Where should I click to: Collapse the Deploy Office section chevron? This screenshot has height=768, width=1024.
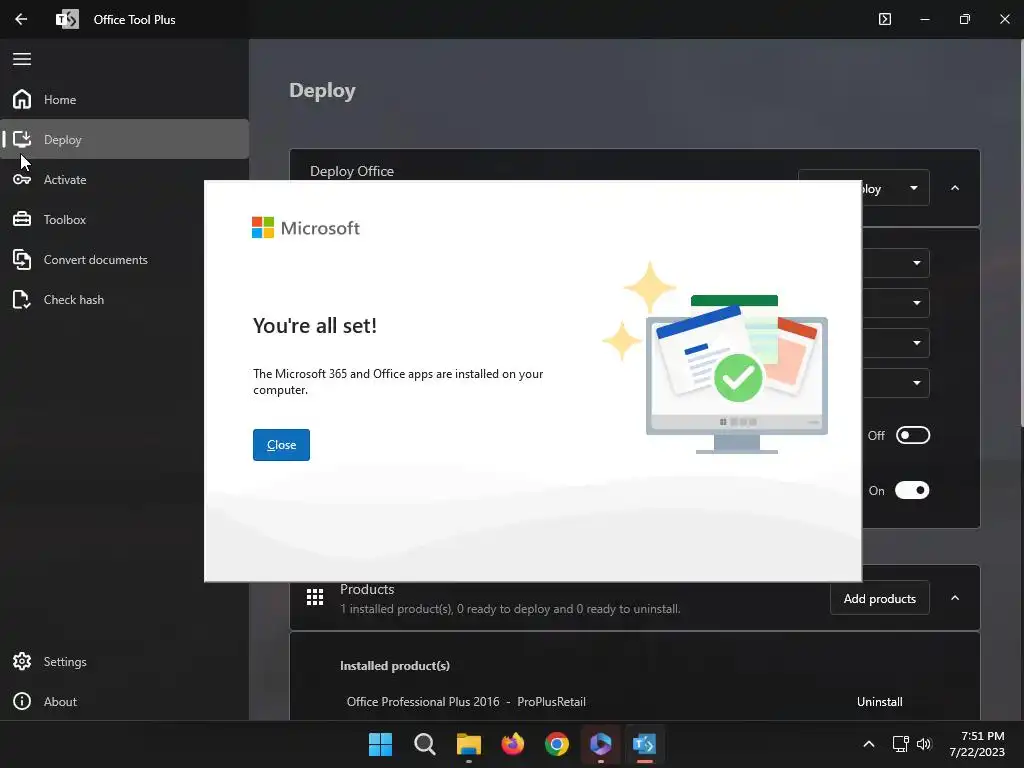pos(955,188)
